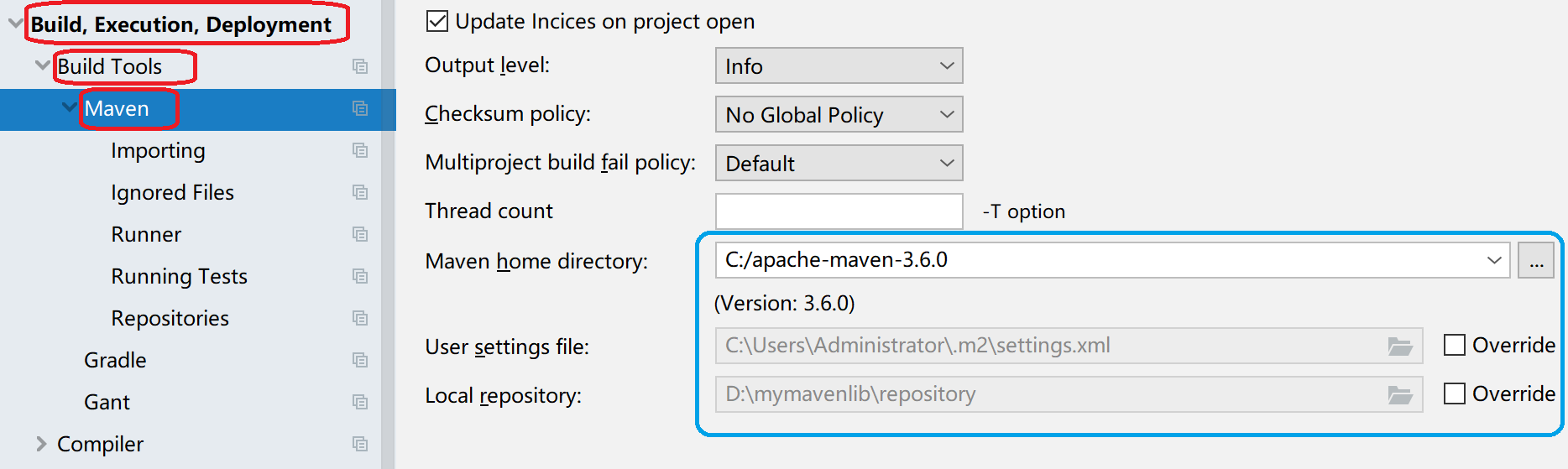Collapse the Build, Execution, Deployment section
This screenshot has width=1568, height=469.
[15, 24]
